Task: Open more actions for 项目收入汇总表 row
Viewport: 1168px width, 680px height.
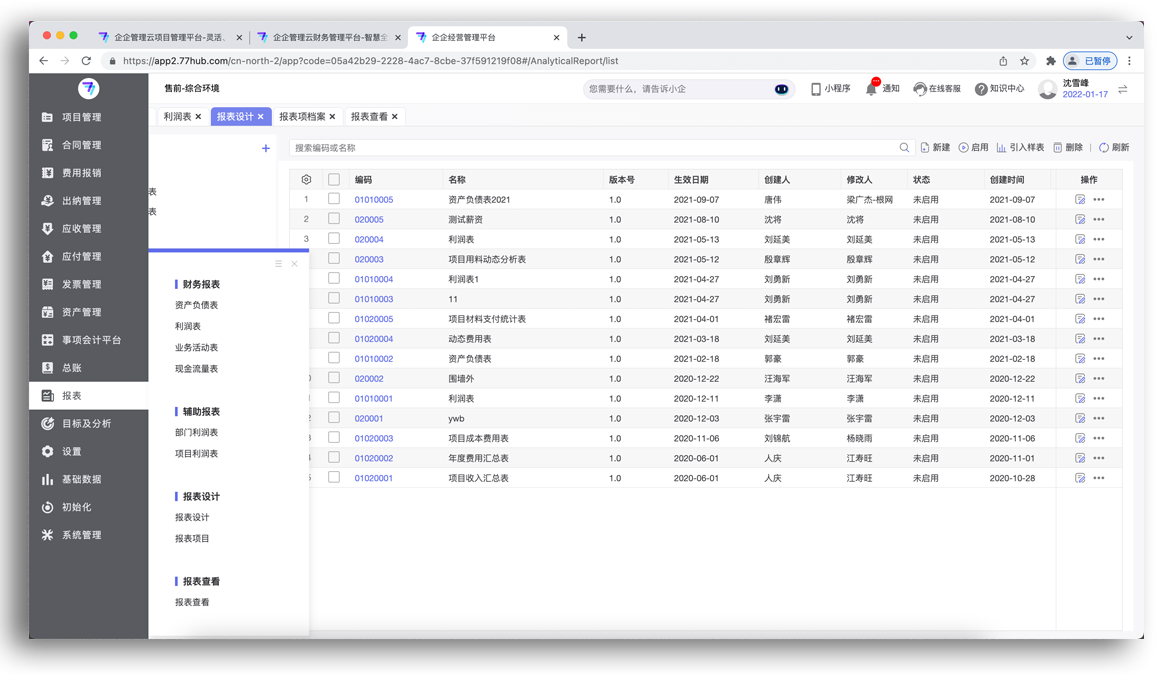Action: (1099, 478)
